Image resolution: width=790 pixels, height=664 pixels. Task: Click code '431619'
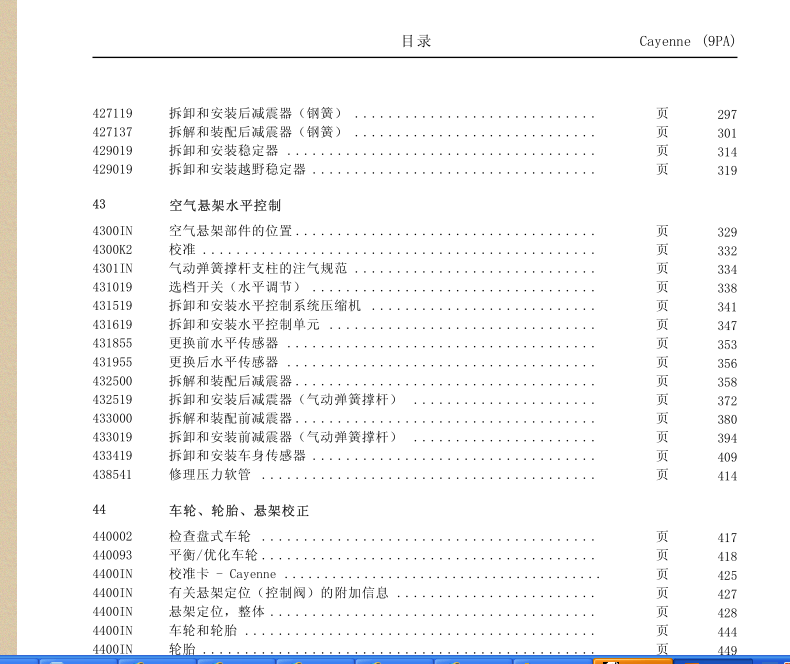[112, 325]
